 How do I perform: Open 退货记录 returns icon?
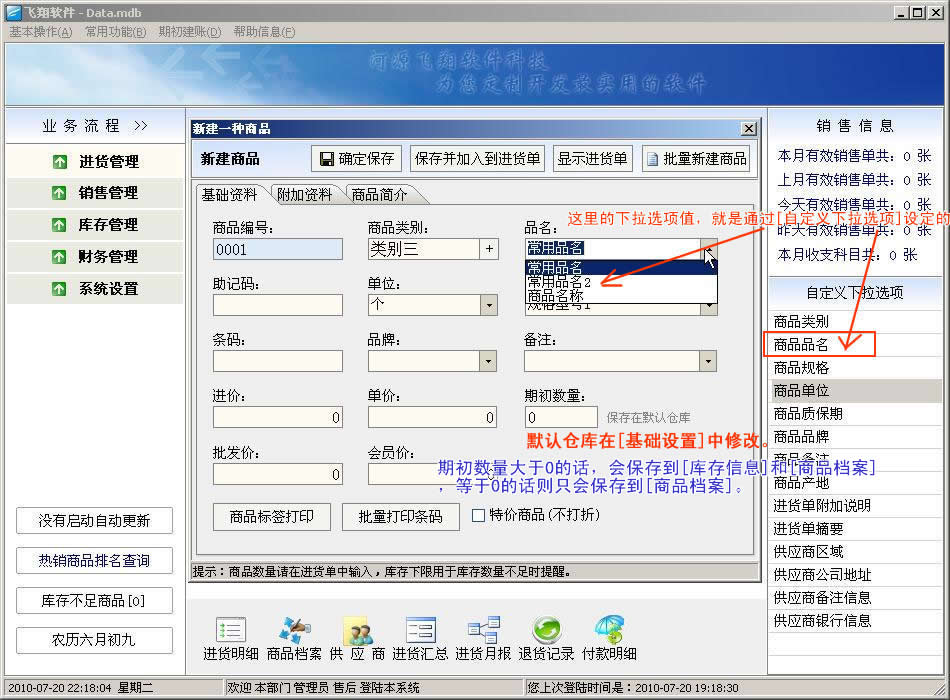click(546, 639)
